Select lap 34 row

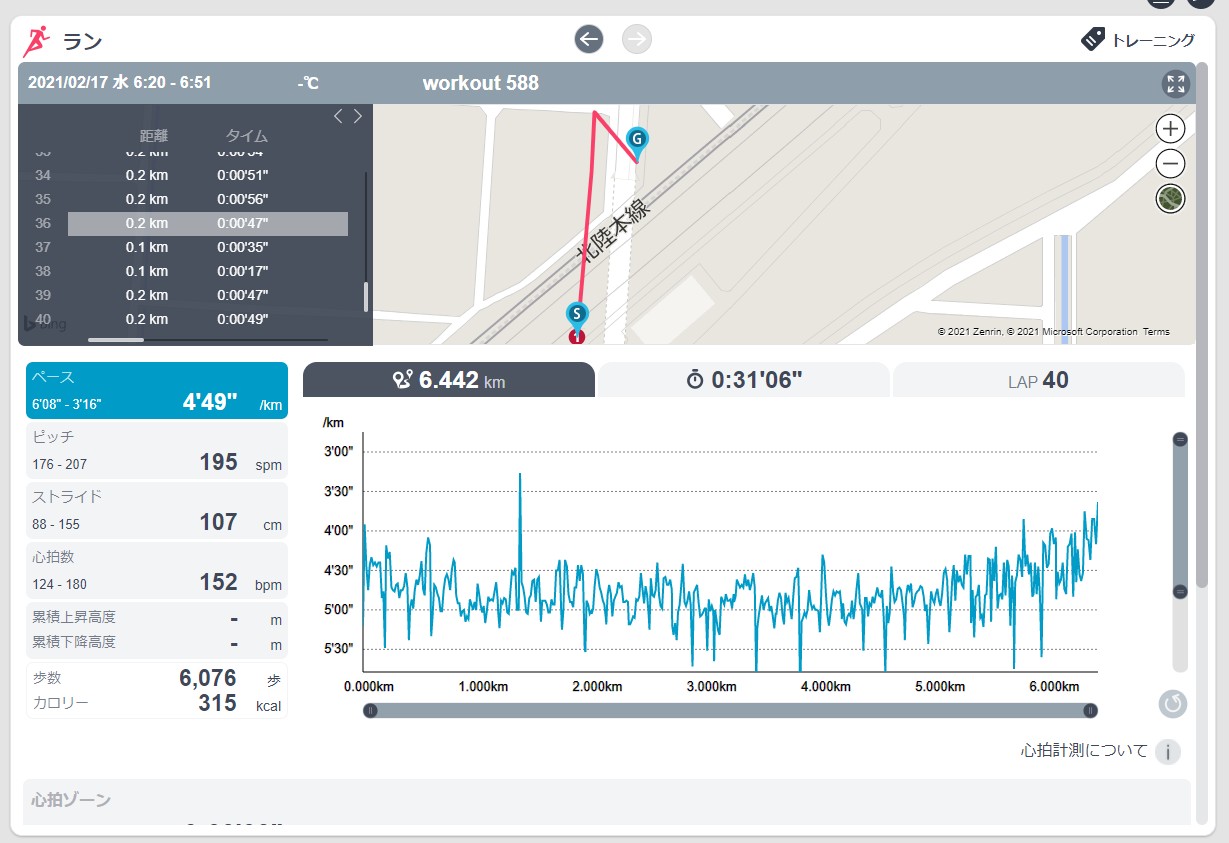pyautogui.click(x=208, y=175)
